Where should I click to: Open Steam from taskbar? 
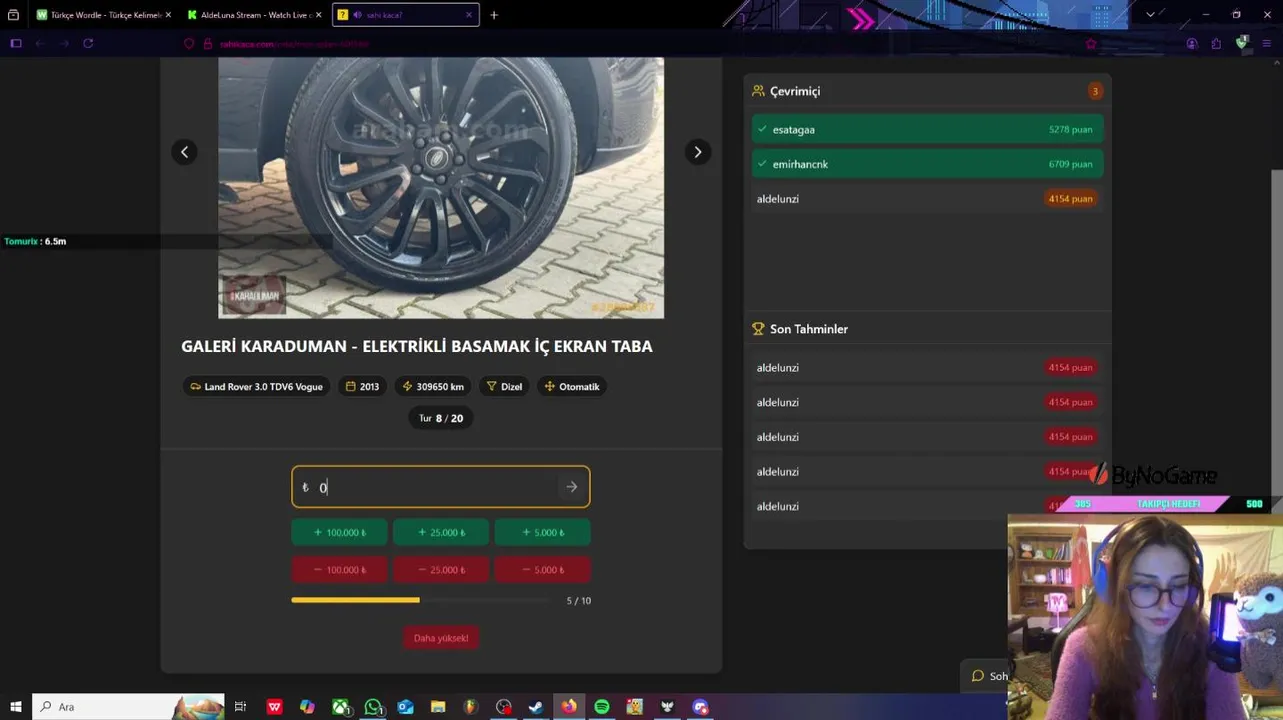[536, 707]
